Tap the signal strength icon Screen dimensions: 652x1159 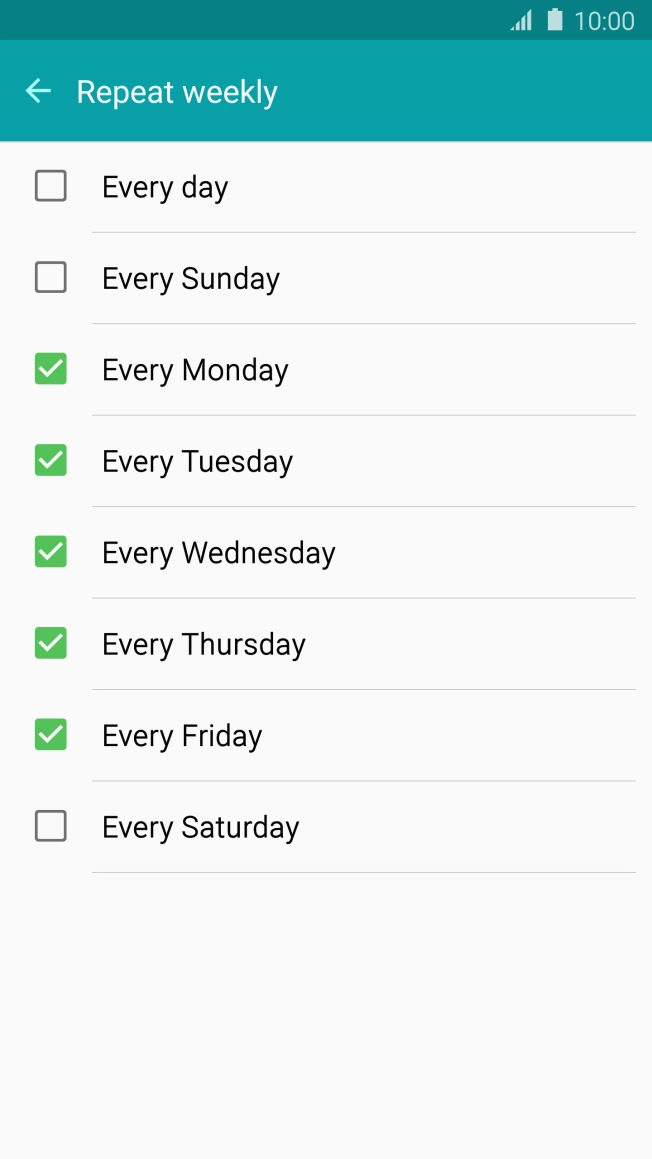(x=522, y=20)
